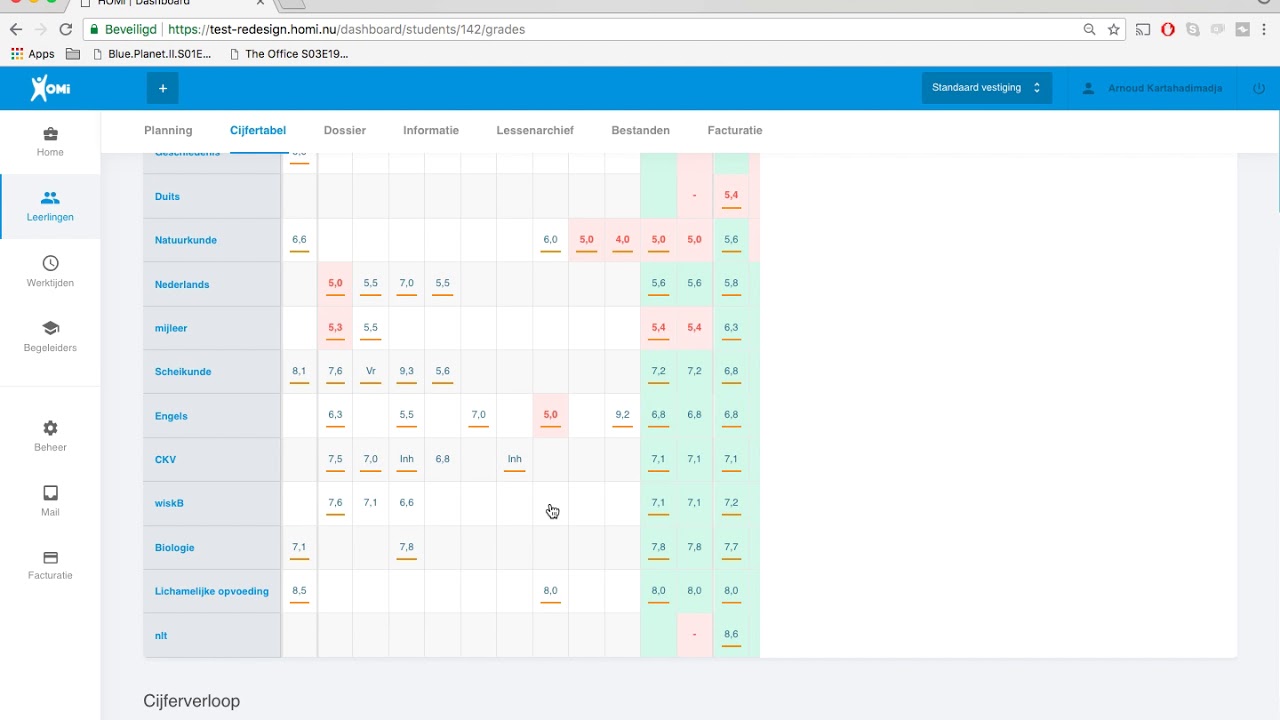Switch to Informatie tab
Viewport: 1280px width, 720px height.
pyautogui.click(x=431, y=130)
